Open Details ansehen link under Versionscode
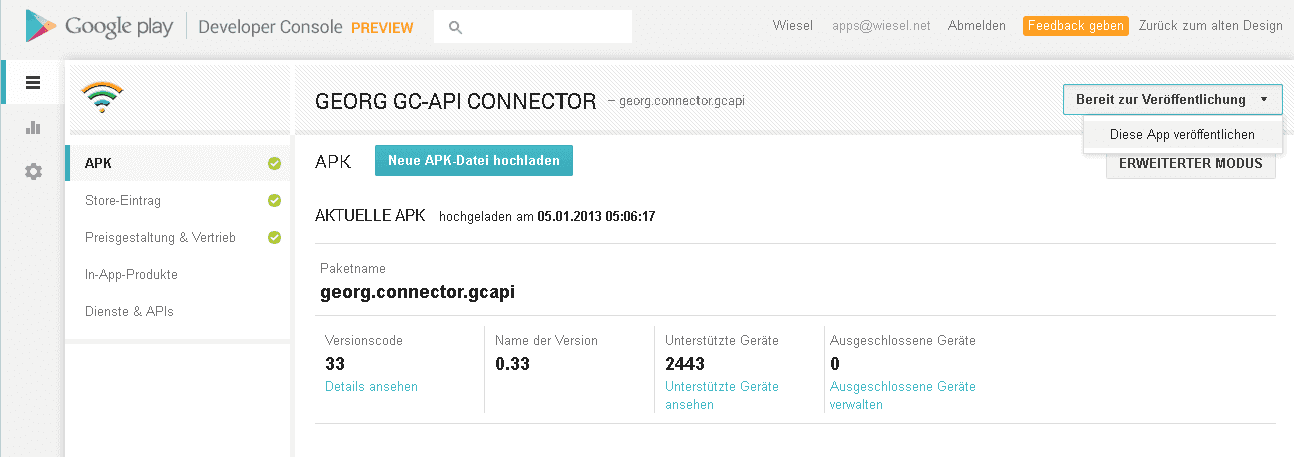The height and width of the screenshot is (457, 1294). tap(371, 386)
